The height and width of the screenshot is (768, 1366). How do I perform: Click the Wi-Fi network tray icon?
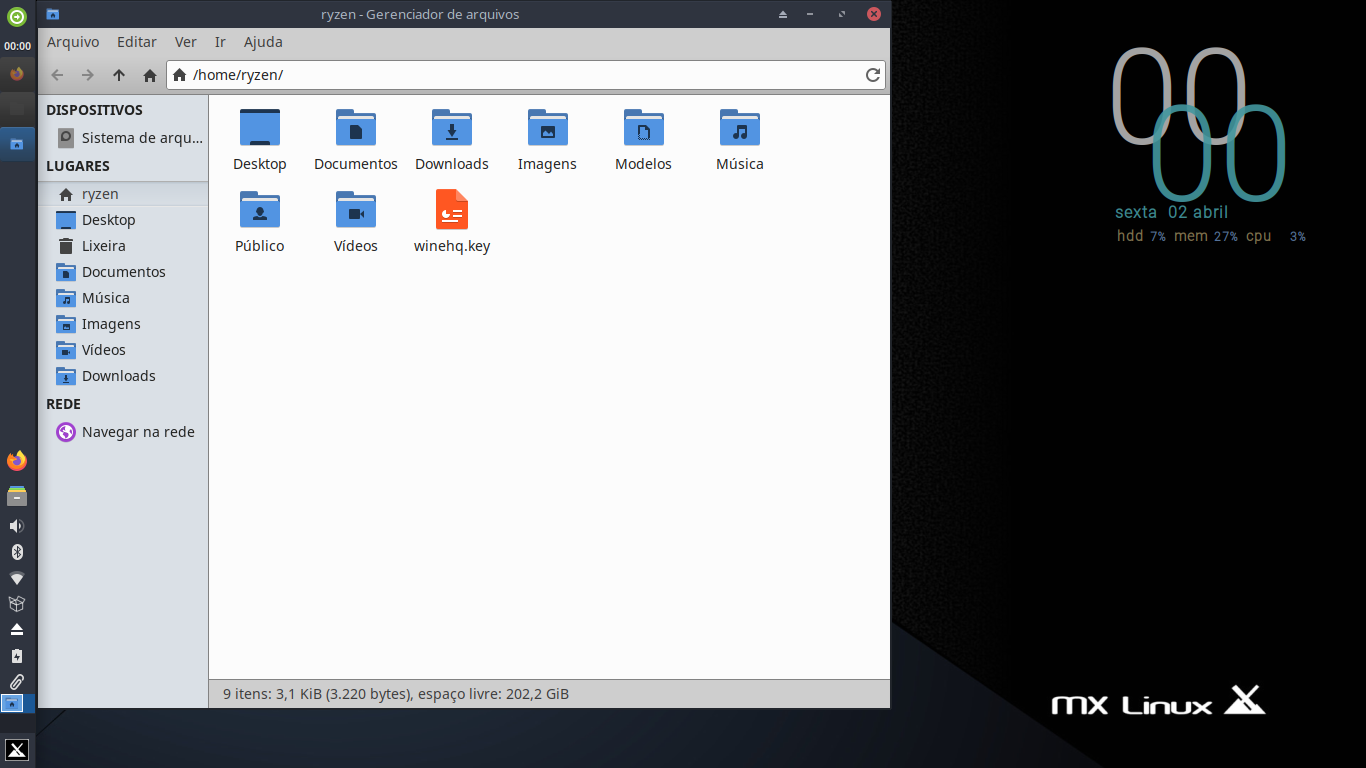16,578
